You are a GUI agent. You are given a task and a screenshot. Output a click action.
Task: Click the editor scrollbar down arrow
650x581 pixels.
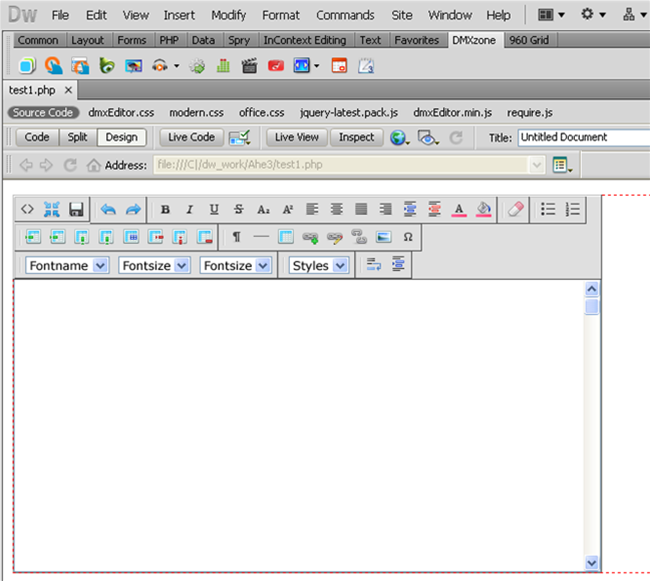coord(592,563)
